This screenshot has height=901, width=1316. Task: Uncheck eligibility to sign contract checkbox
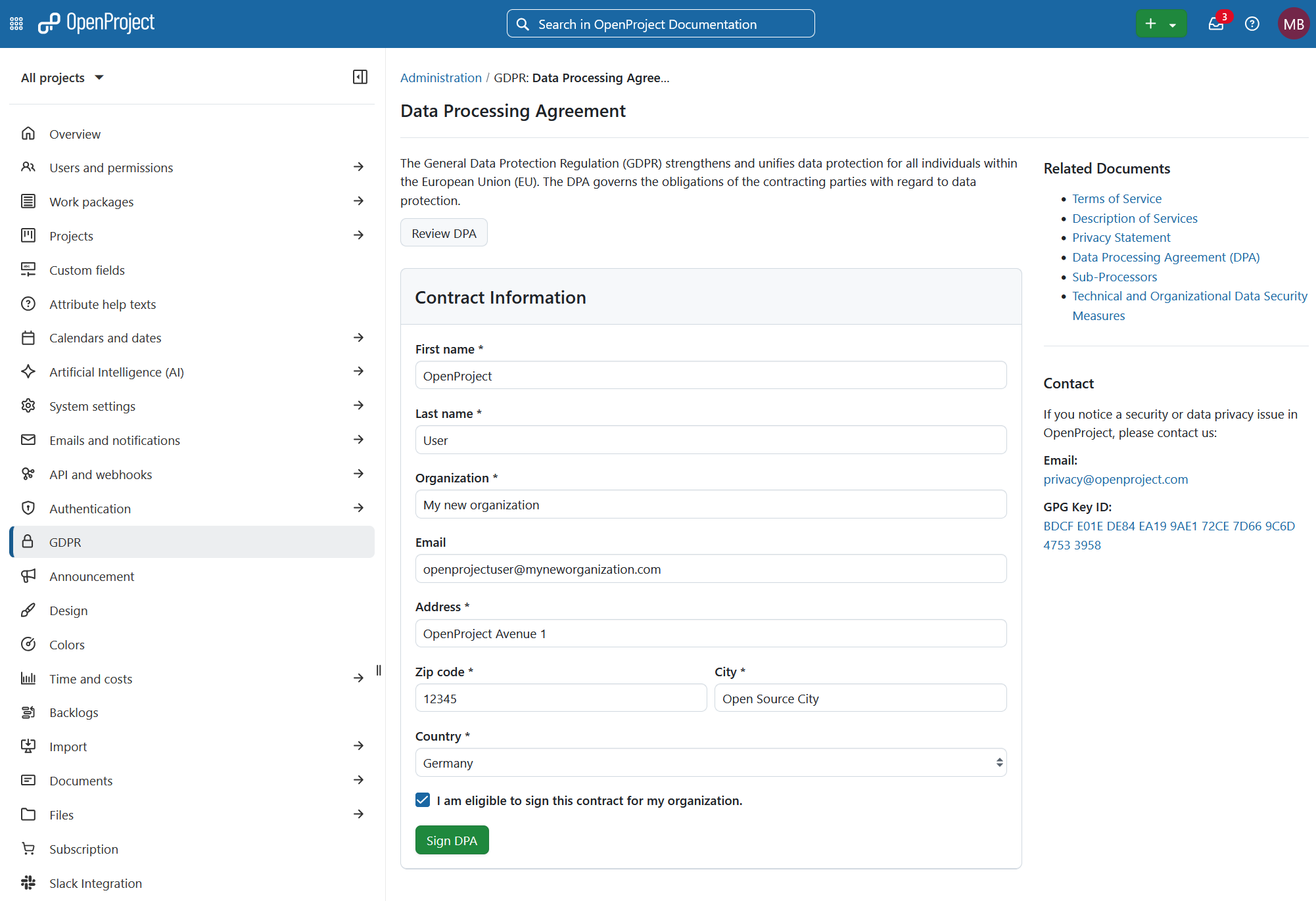click(x=421, y=800)
